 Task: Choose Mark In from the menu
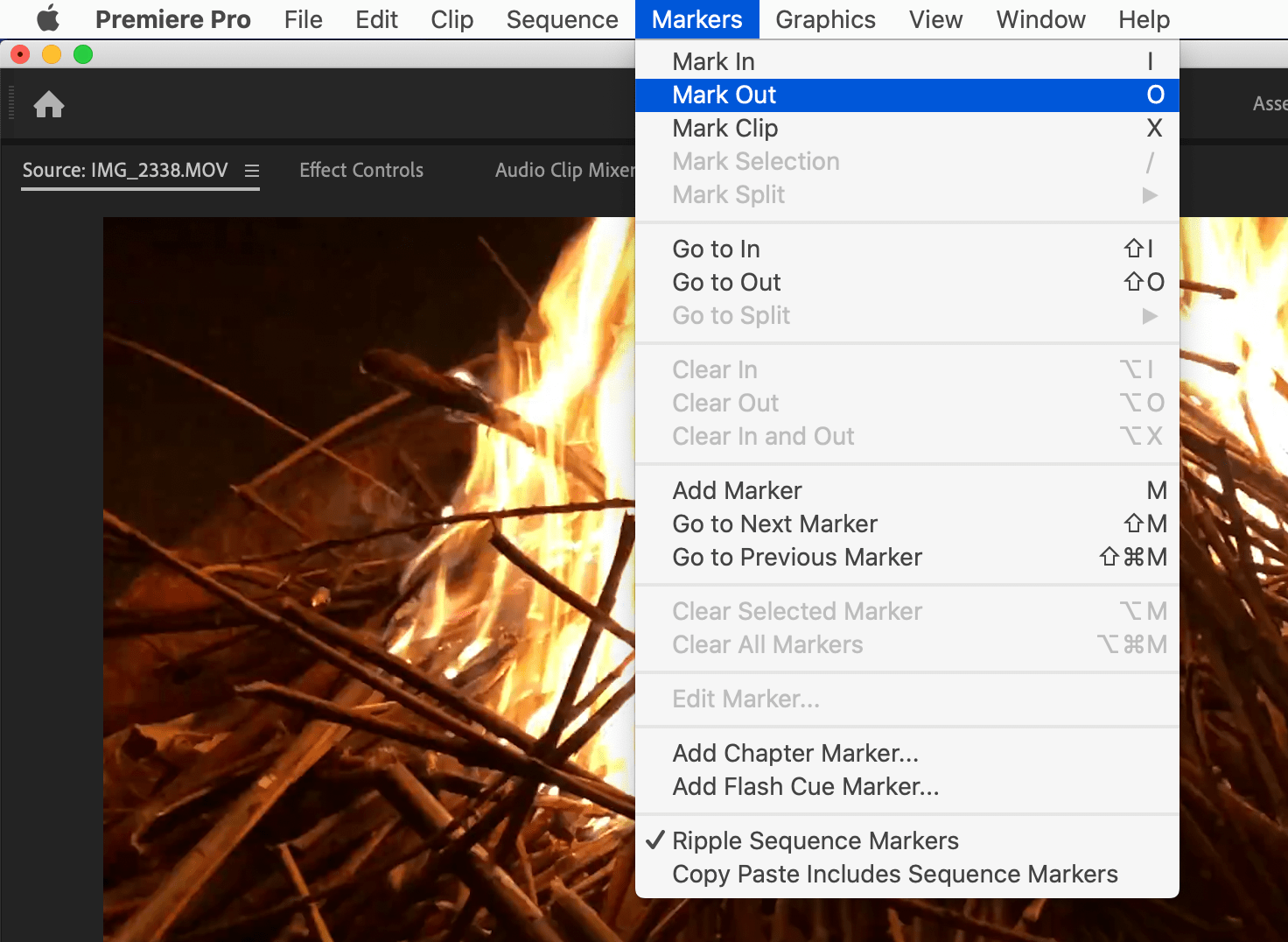(x=907, y=61)
